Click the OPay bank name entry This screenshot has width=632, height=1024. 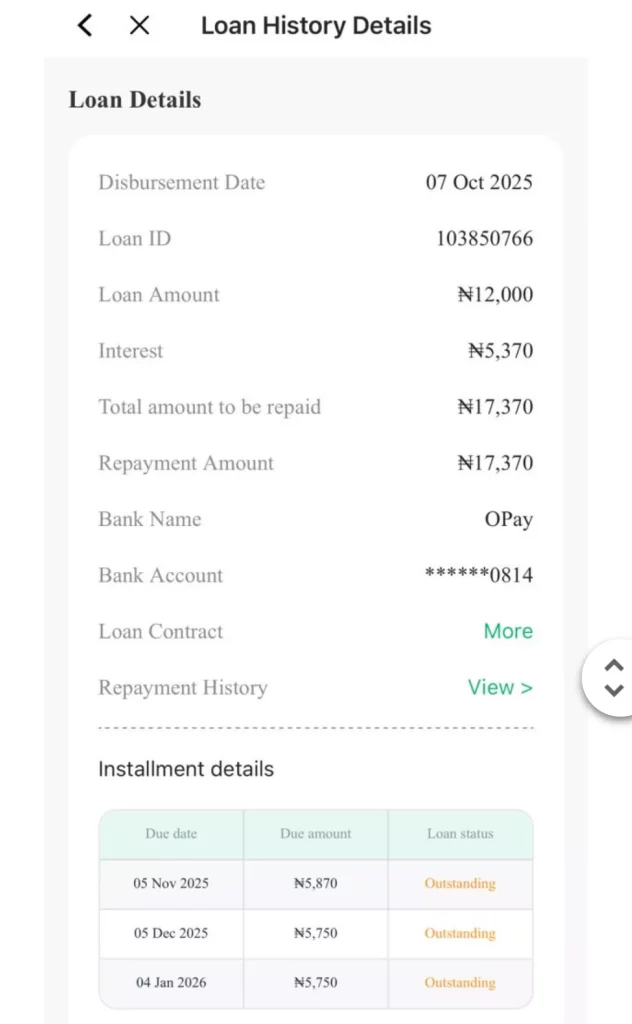point(509,519)
